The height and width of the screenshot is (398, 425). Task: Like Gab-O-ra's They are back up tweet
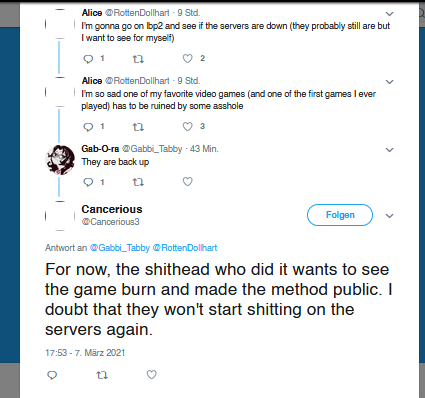pos(188,182)
